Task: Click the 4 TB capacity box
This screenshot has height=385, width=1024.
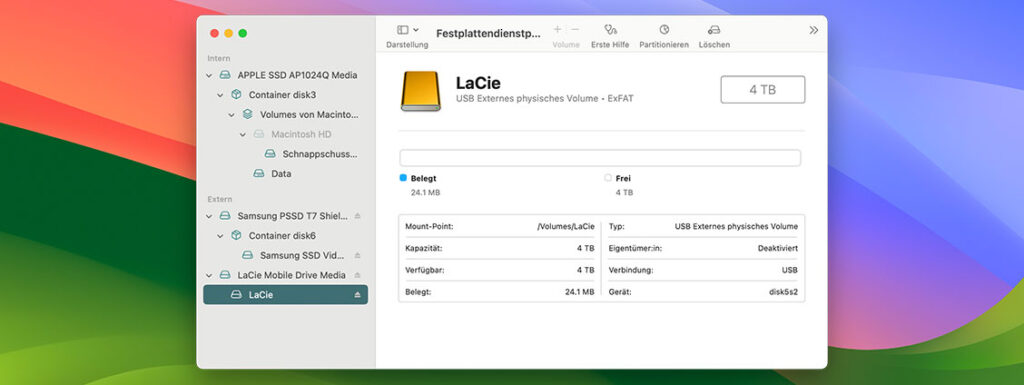Action: pyautogui.click(x=762, y=89)
